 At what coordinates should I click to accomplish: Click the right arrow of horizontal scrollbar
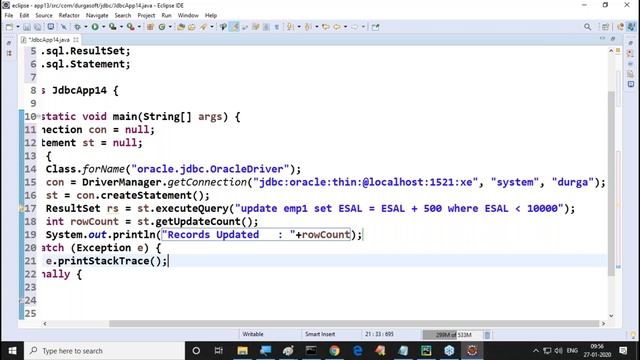(x=603, y=324)
